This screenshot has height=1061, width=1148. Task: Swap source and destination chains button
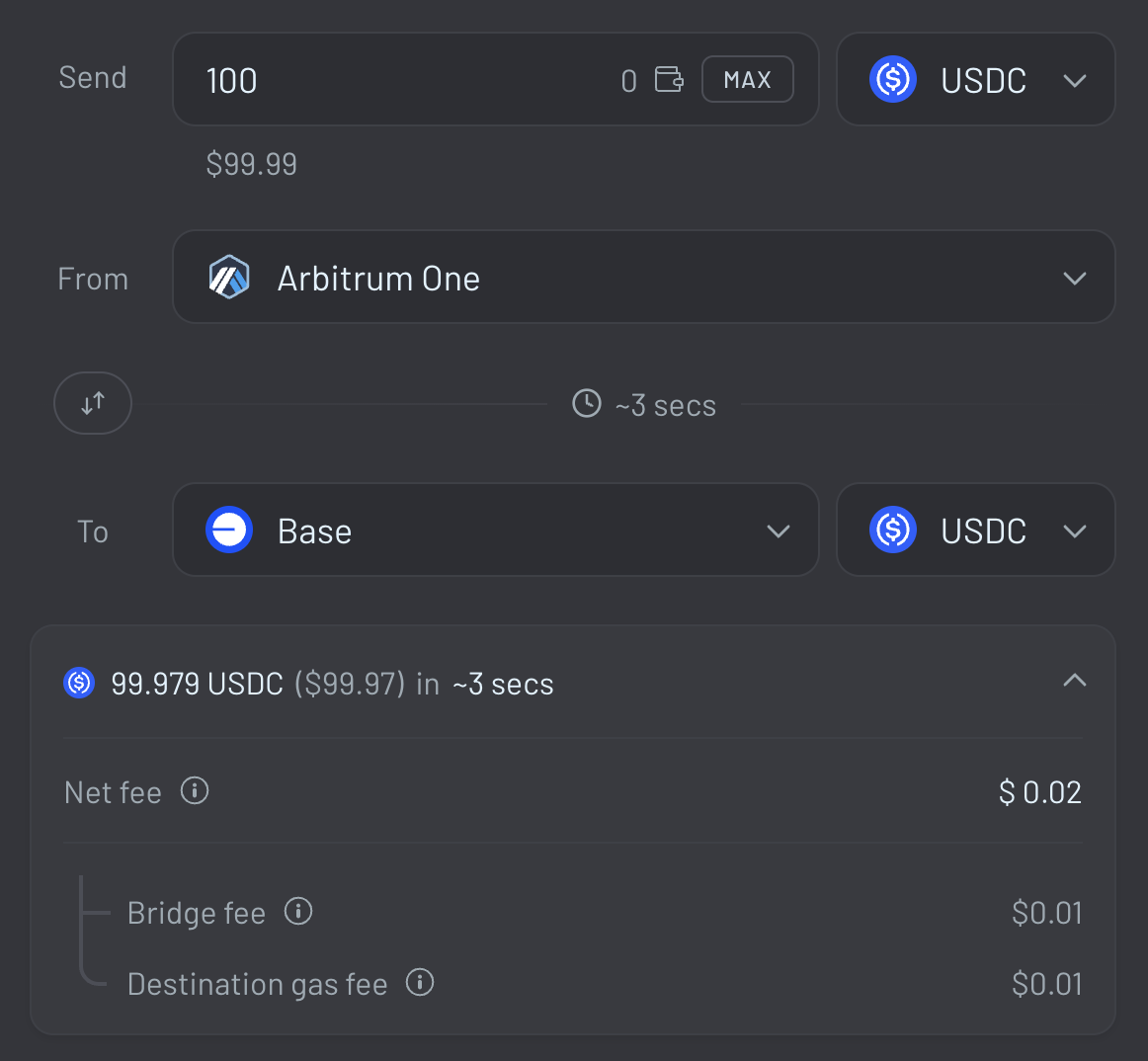tap(93, 403)
